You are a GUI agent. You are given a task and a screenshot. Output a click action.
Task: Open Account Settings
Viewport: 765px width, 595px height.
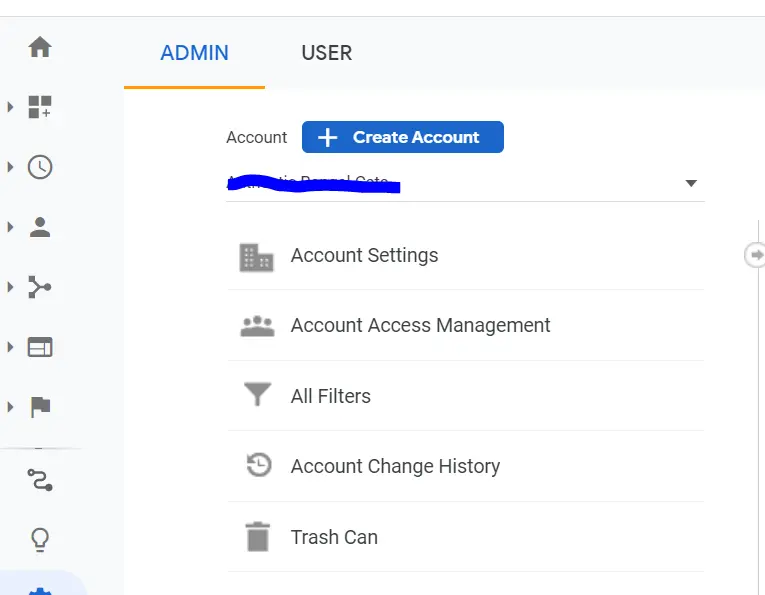364,256
